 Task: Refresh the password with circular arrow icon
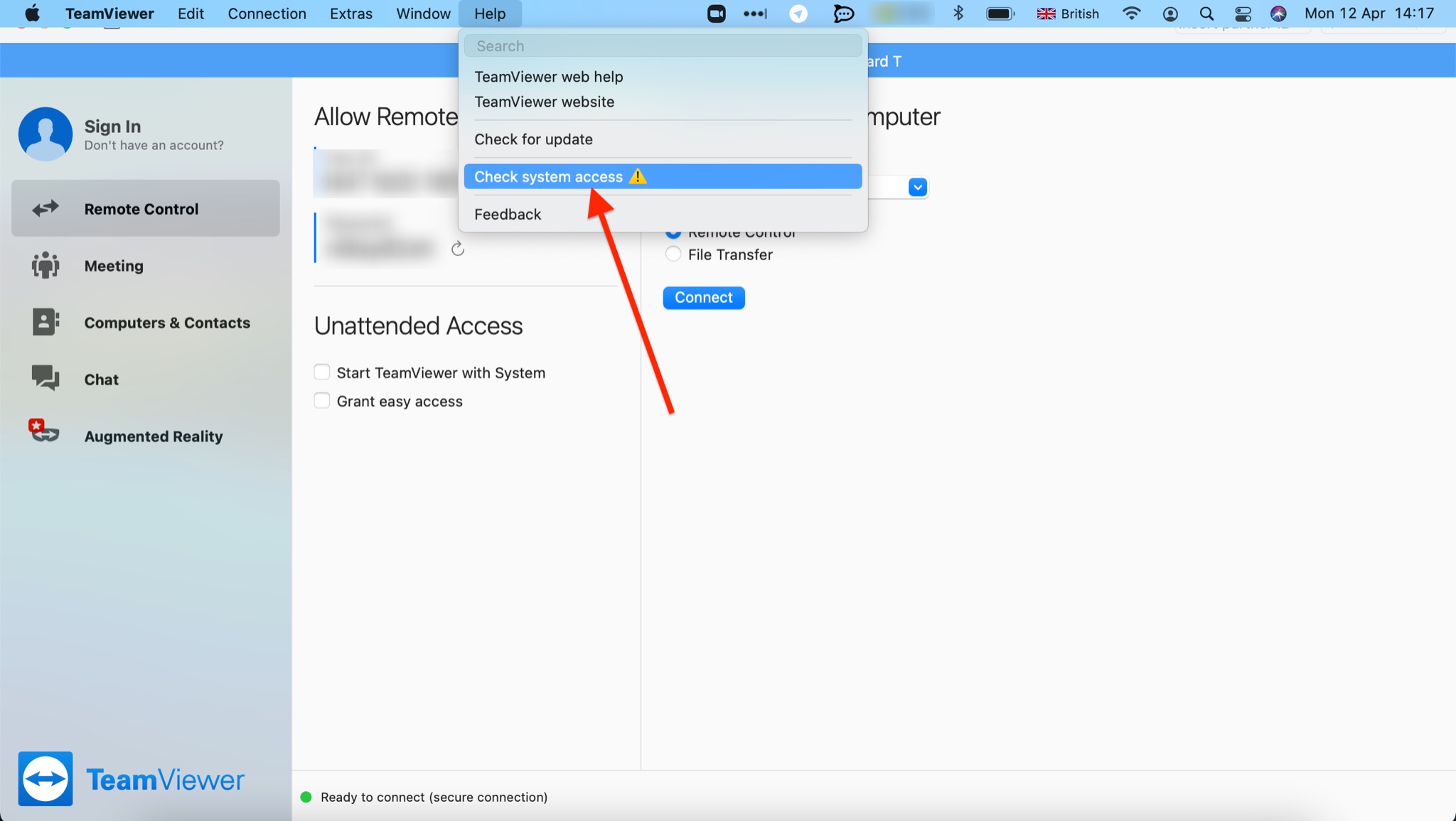(x=458, y=249)
